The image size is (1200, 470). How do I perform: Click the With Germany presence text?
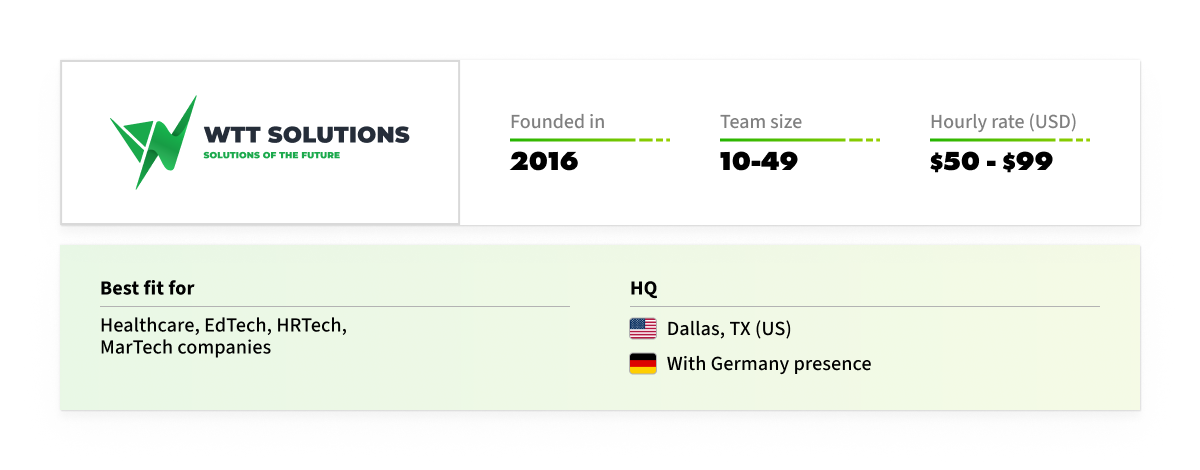tap(769, 364)
